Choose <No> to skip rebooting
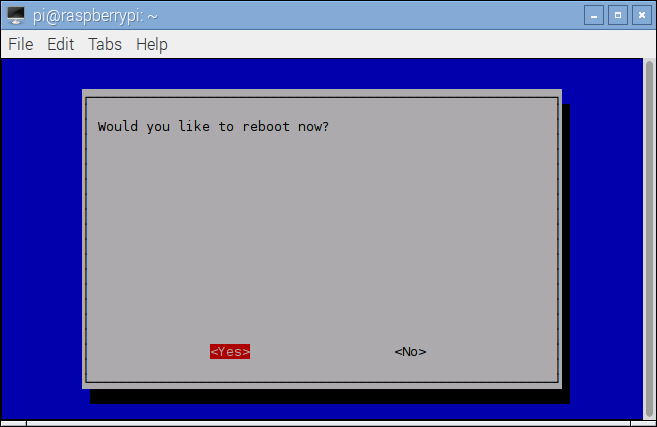The image size is (657, 427). pos(410,352)
